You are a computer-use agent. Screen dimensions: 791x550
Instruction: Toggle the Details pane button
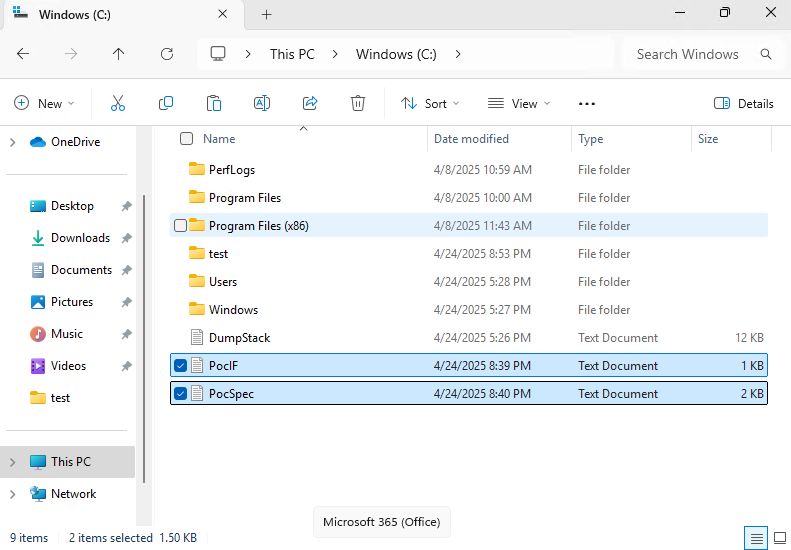click(744, 103)
